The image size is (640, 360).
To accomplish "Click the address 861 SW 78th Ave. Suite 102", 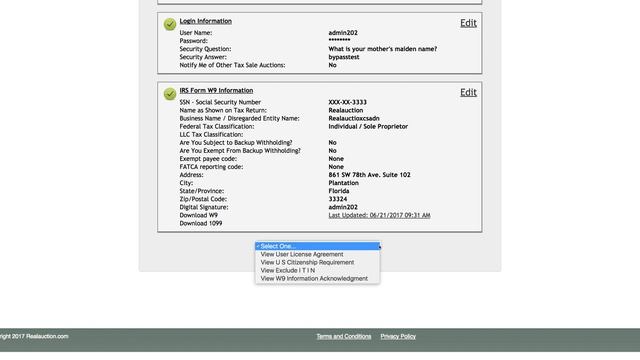I will (369, 175).
